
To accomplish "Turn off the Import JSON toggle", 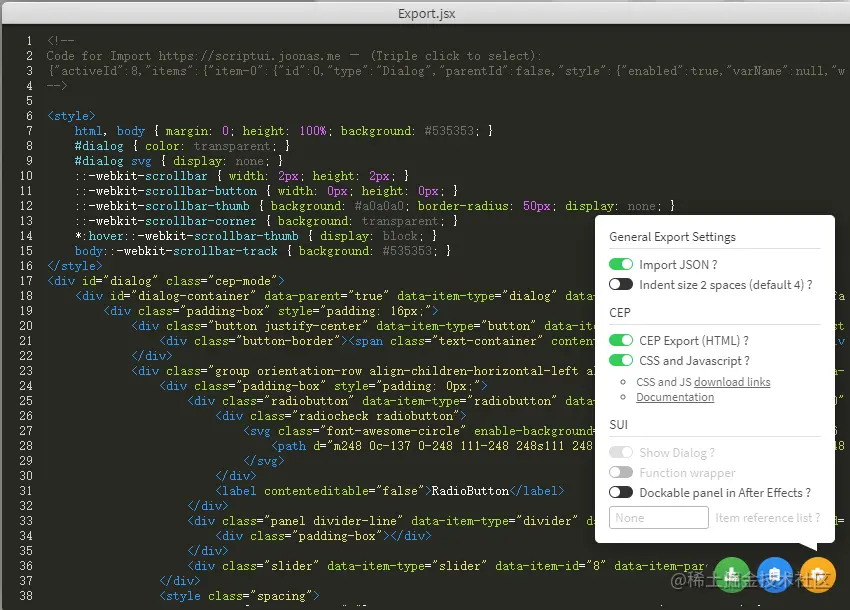I will (621, 264).
